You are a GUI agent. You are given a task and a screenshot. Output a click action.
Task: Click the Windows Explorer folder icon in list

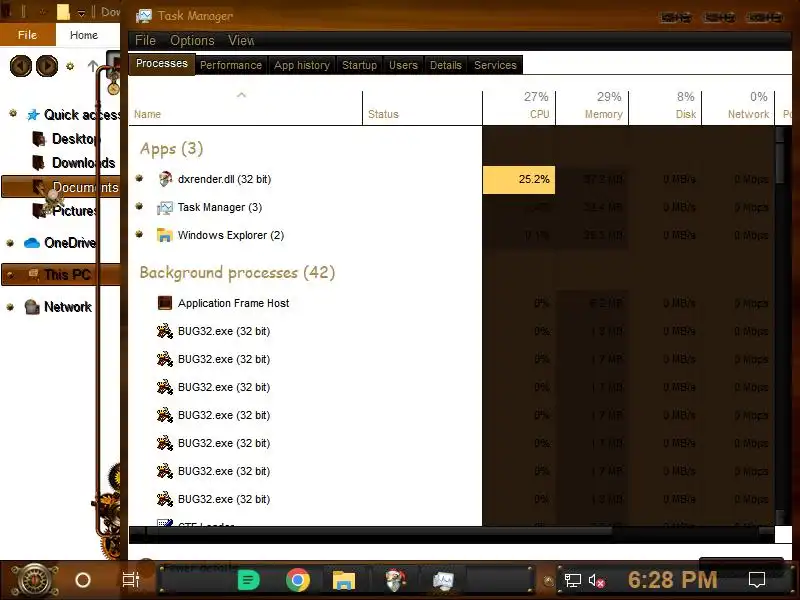click(x=164, y=235)
